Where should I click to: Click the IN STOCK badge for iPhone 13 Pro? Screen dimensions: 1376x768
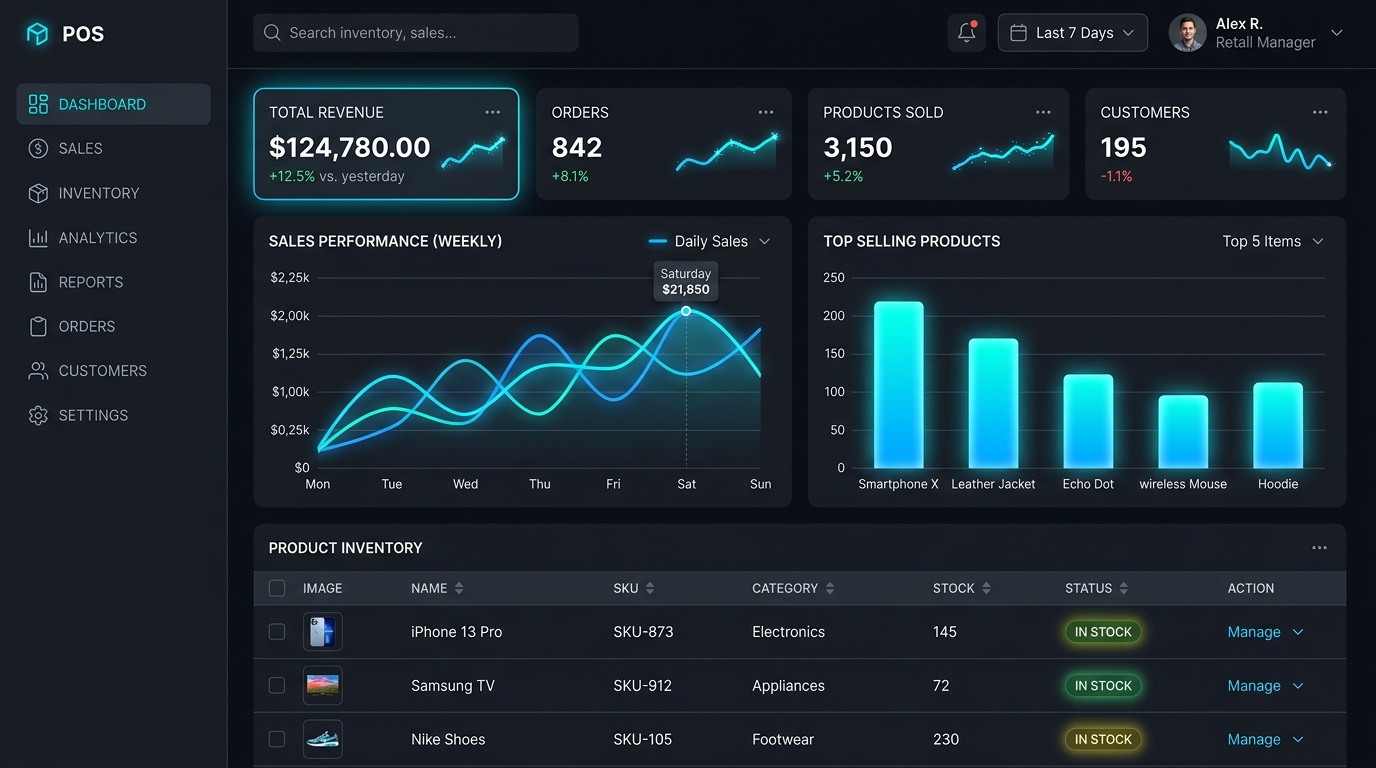pyautogui.click(x=1103, y=632)
